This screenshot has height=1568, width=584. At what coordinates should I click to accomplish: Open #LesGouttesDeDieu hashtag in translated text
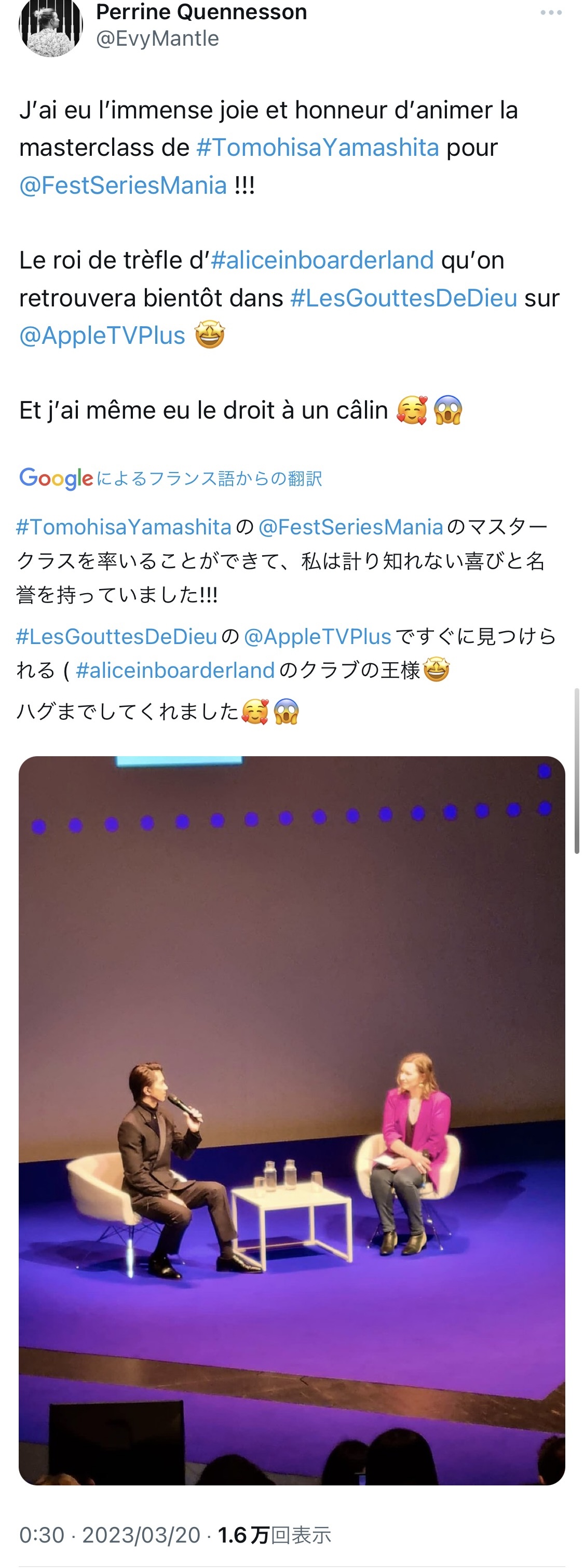point(116,636)
